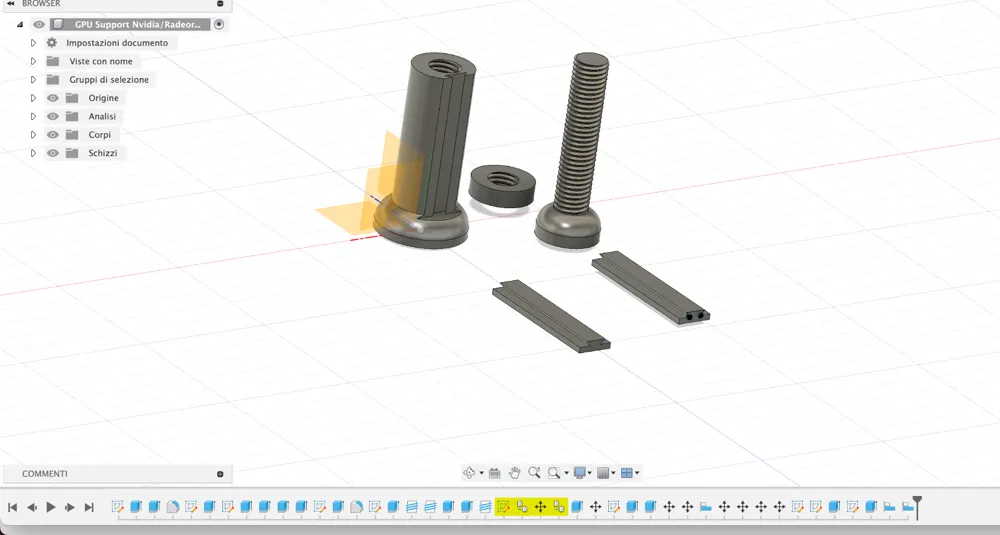Select the Analisi label
Image resolution: width=1000 pixels, height=535 pixels.
[x=102, y=117]
